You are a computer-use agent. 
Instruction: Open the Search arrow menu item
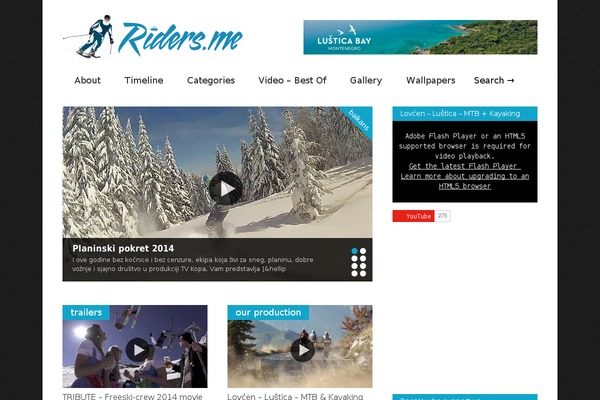(x=494, y=80)
